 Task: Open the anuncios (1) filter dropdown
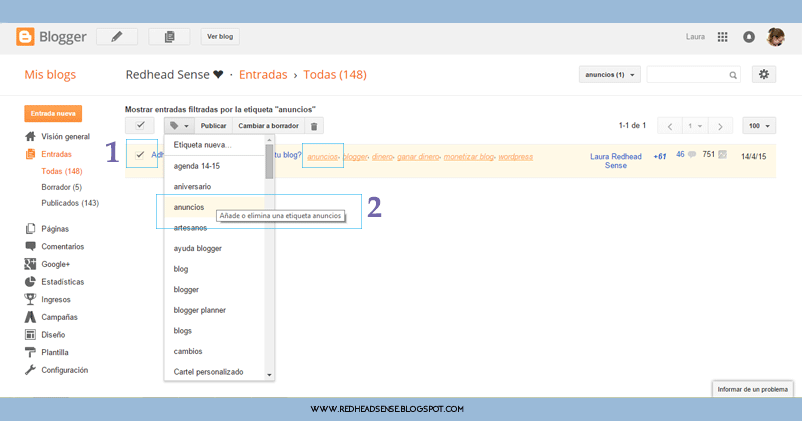coord(610,75)
